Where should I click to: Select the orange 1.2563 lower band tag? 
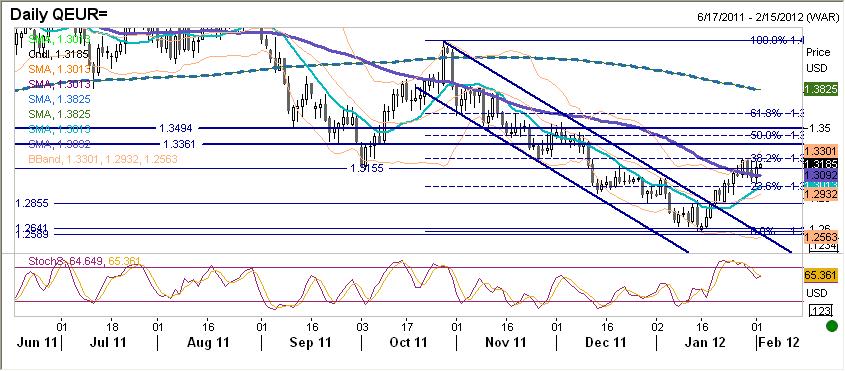pyautogui.click(x=820, y=237)
